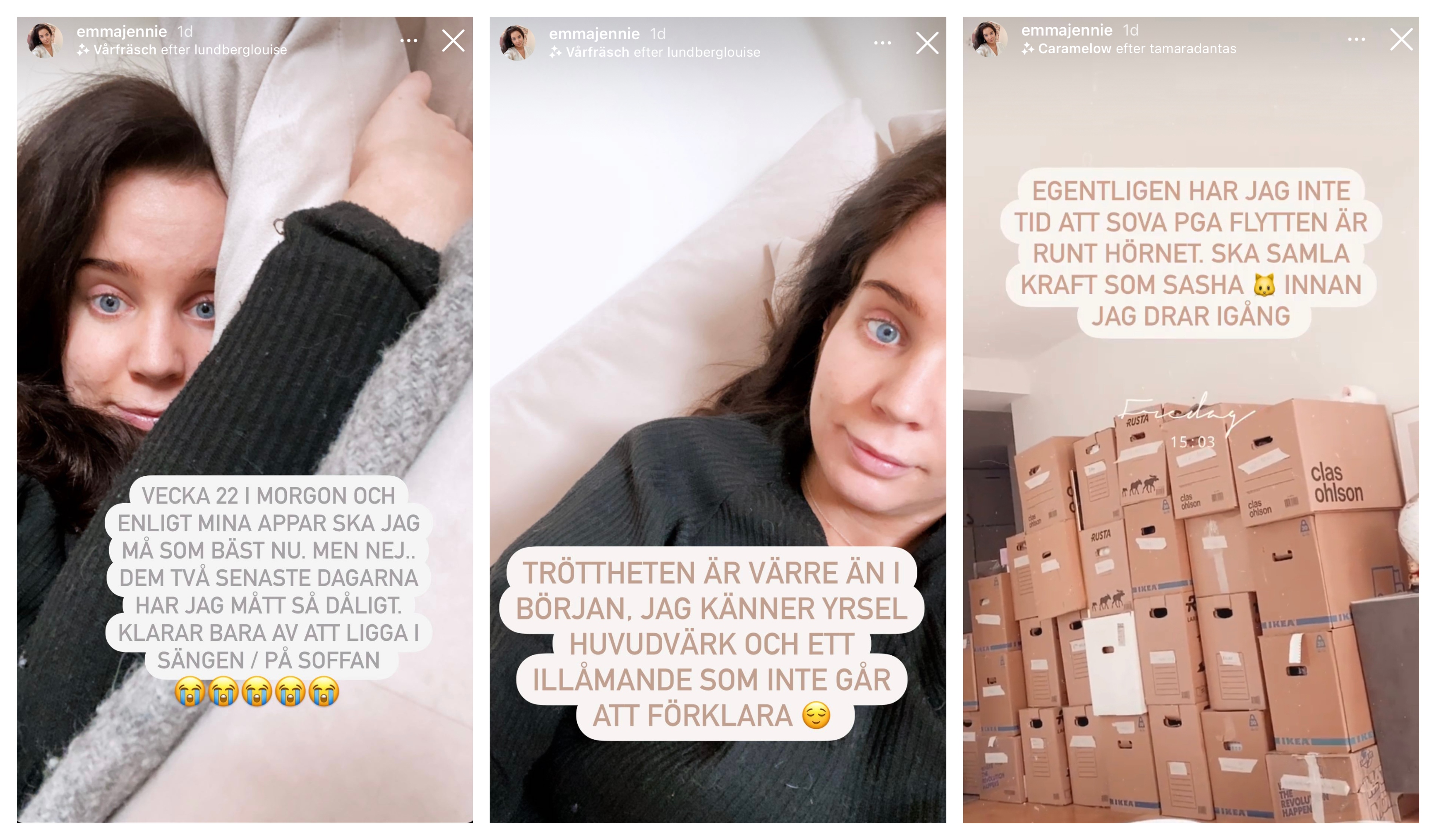
Task: Open the three-dot menu on the moving boxes story
Action: click(1356, 39)
